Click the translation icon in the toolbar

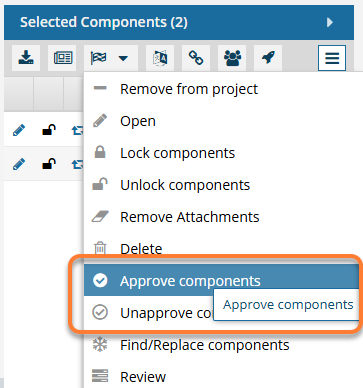point(160,58)
